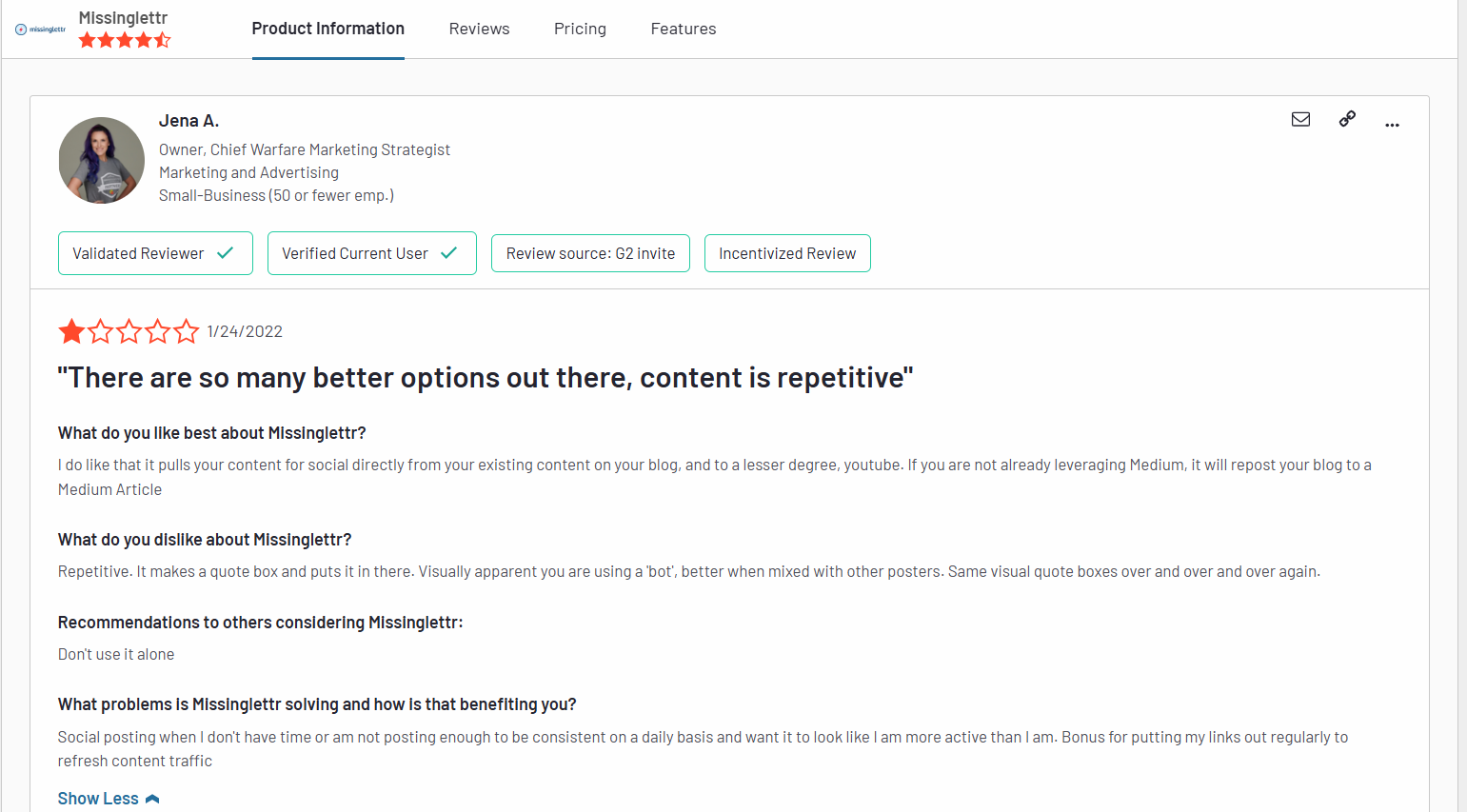Switch to the Reviews tab
1467x812 pixels.
(480, 29)
